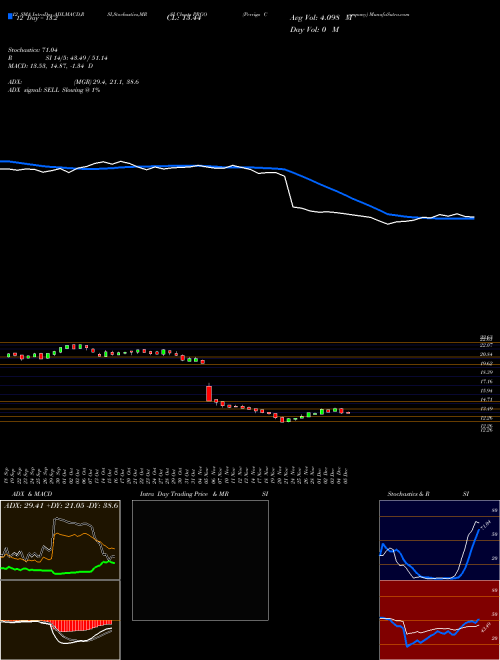
Task: Click the 'MACD: 13.53, 14.87, -1.34 D' readout
Action: [51, 66]
